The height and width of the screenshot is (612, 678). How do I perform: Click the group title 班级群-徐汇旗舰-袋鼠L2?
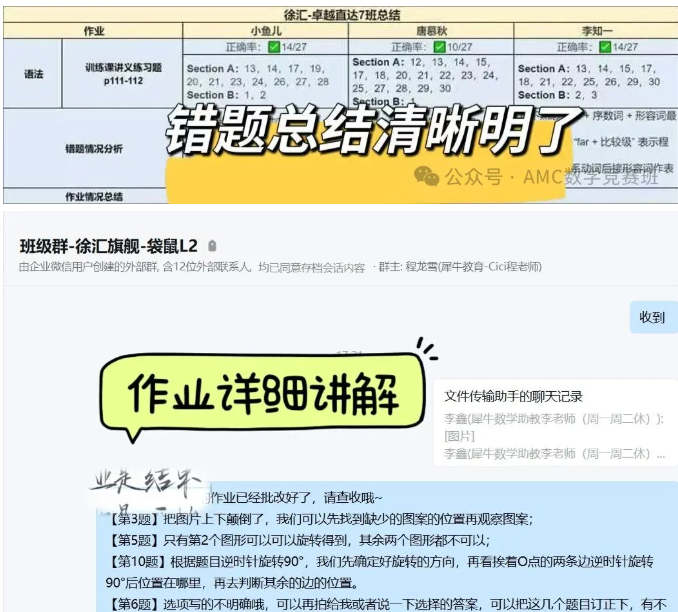pyautogui.click(x=110, y=246)
